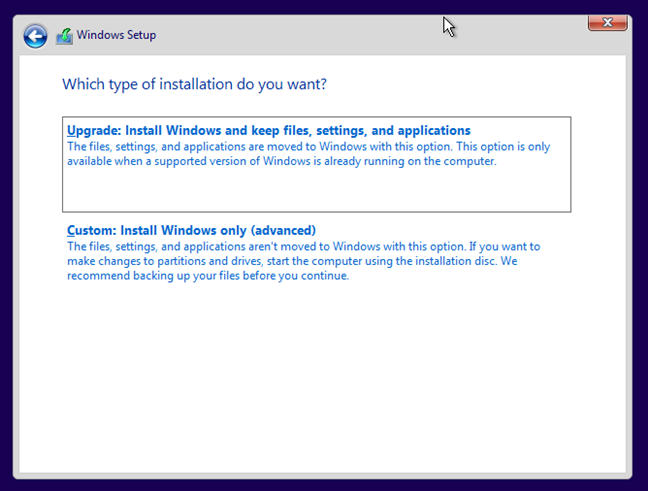Click the underlined U in Upgrade

coord(72,131)
